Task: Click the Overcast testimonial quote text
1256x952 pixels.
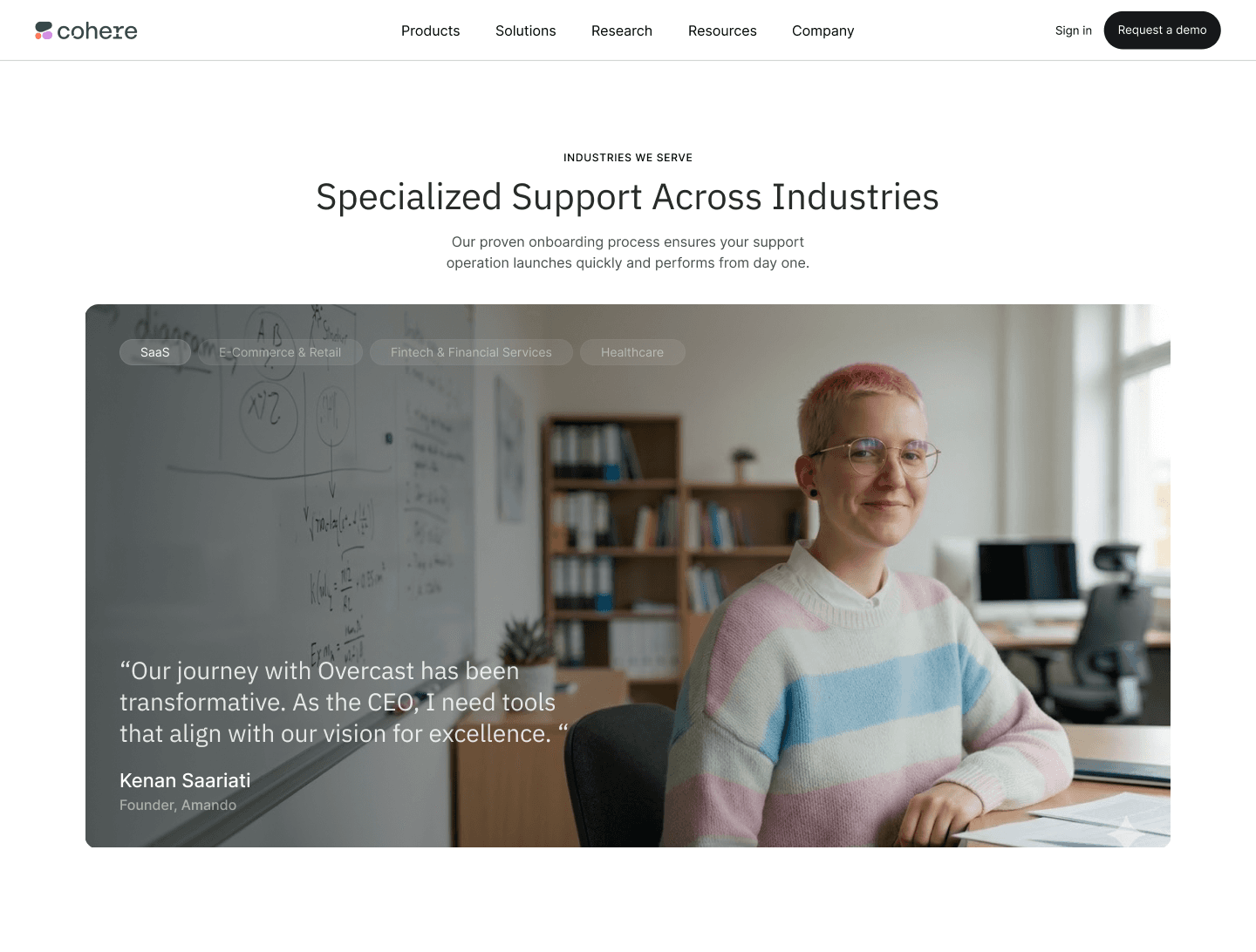Action: coord(344,702)
